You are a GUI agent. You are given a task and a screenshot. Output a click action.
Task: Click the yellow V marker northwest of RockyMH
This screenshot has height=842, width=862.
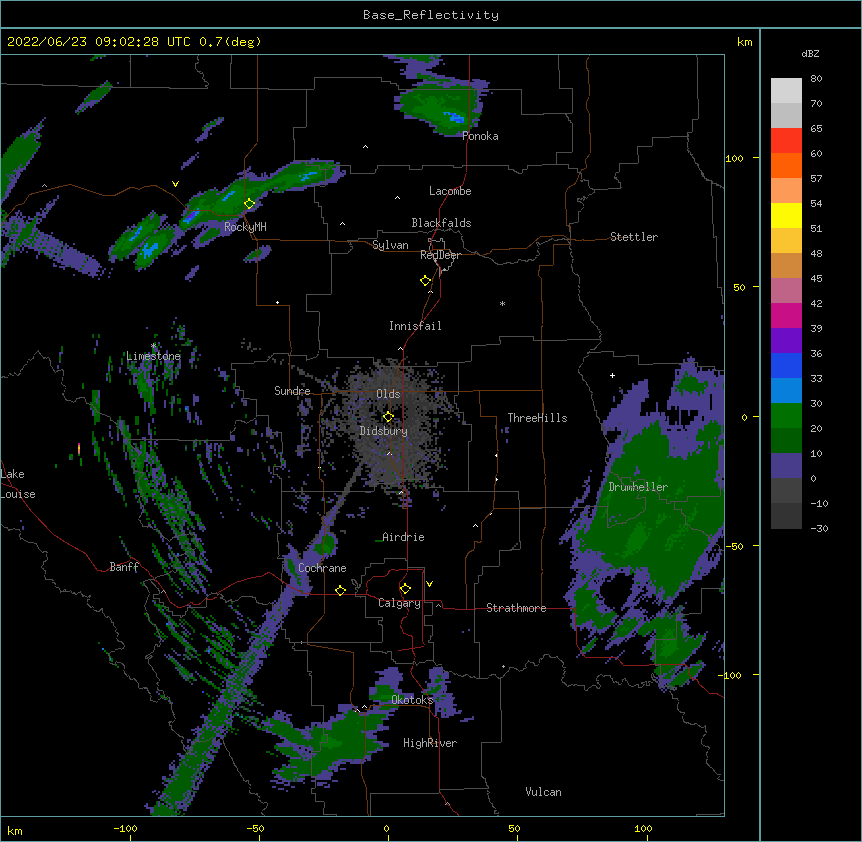[x=175, y=184]
